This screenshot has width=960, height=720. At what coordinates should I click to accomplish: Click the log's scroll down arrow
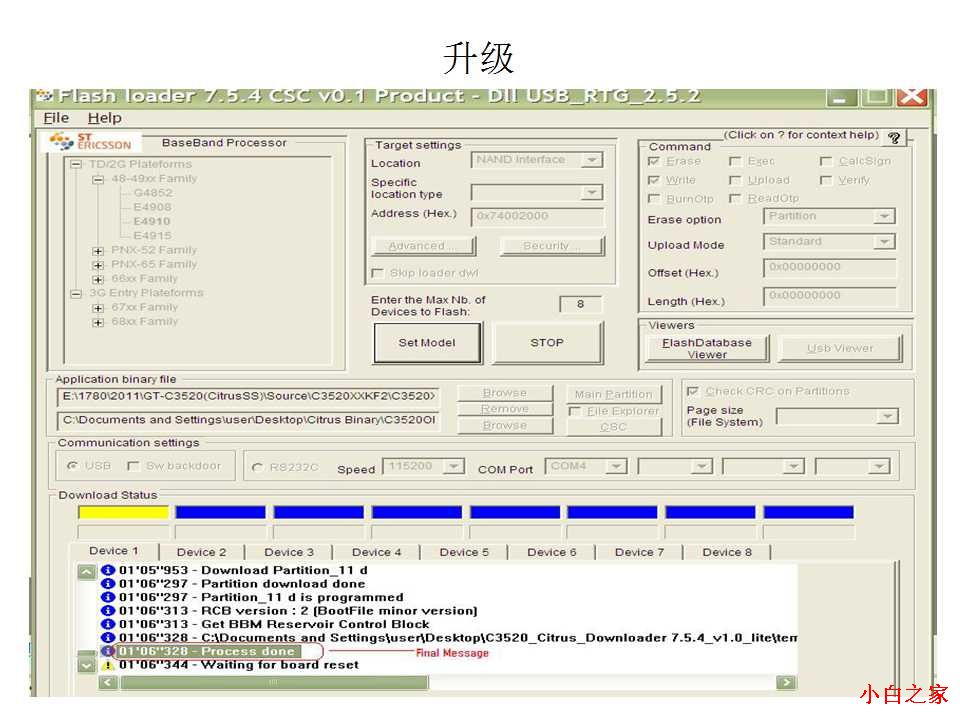pyautogui.click(x=86, y=665)
